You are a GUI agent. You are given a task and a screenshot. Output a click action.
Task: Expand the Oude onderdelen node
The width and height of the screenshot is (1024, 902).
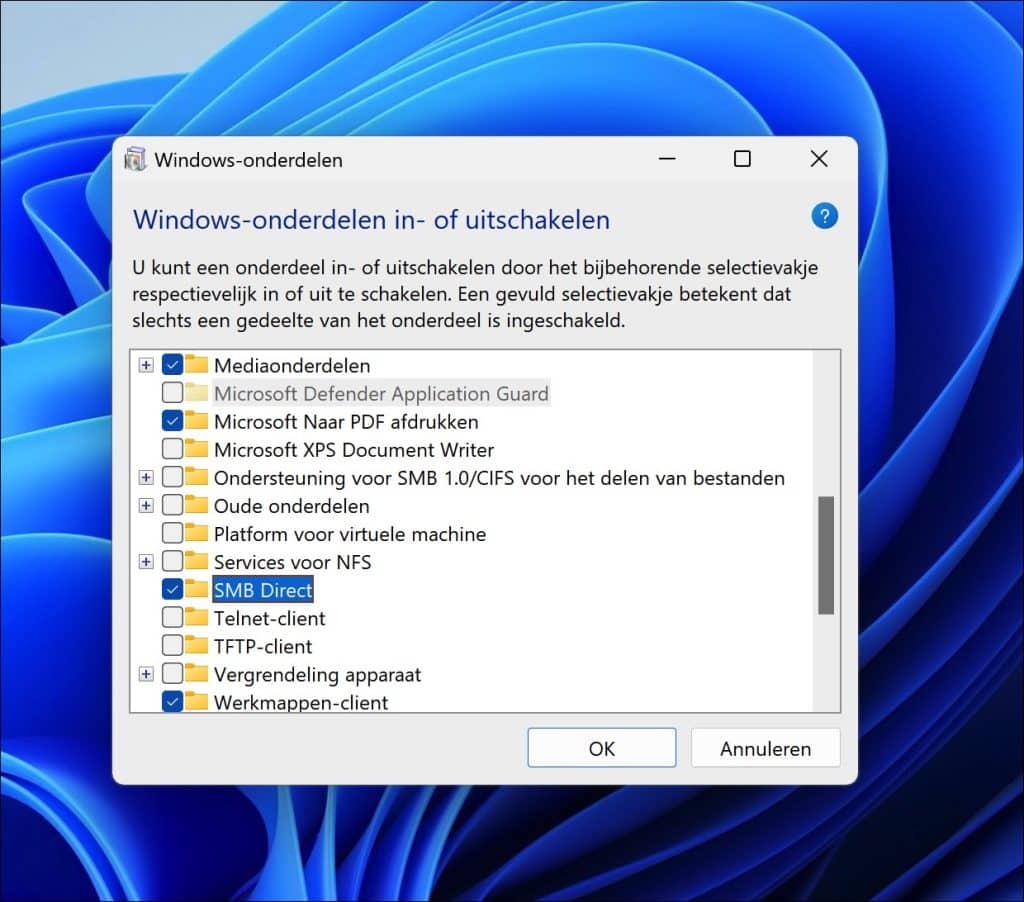point(146,506)
